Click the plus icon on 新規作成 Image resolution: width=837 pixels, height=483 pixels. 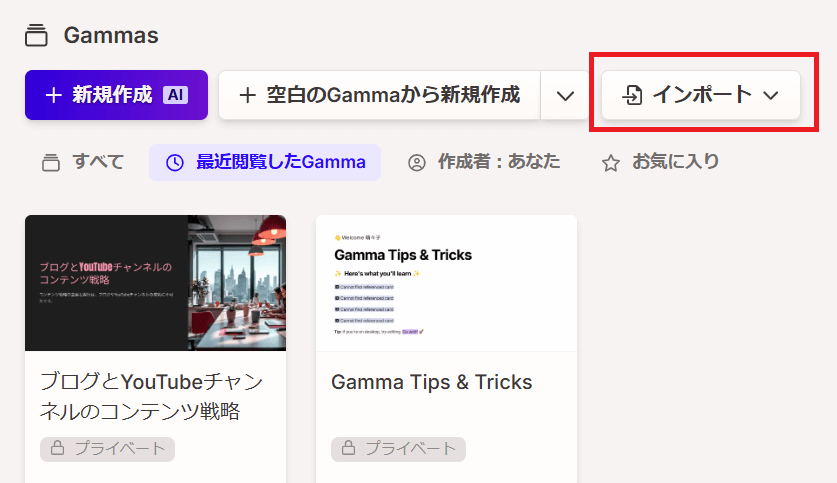53,96
